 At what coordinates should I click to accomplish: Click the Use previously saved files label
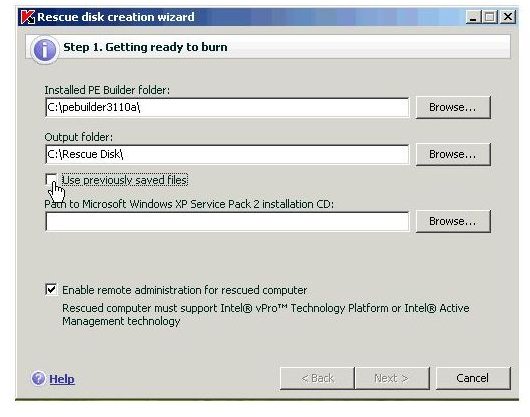[x=125, y=180]
